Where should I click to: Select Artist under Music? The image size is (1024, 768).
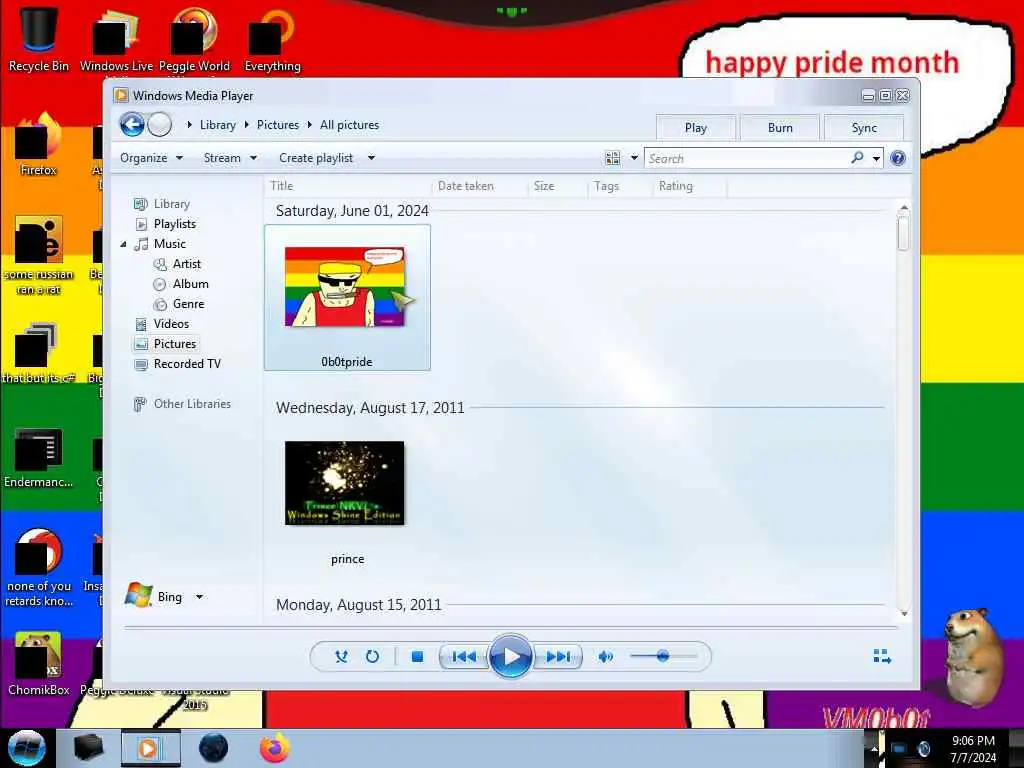pyautogui.click(x=187, y=264)
